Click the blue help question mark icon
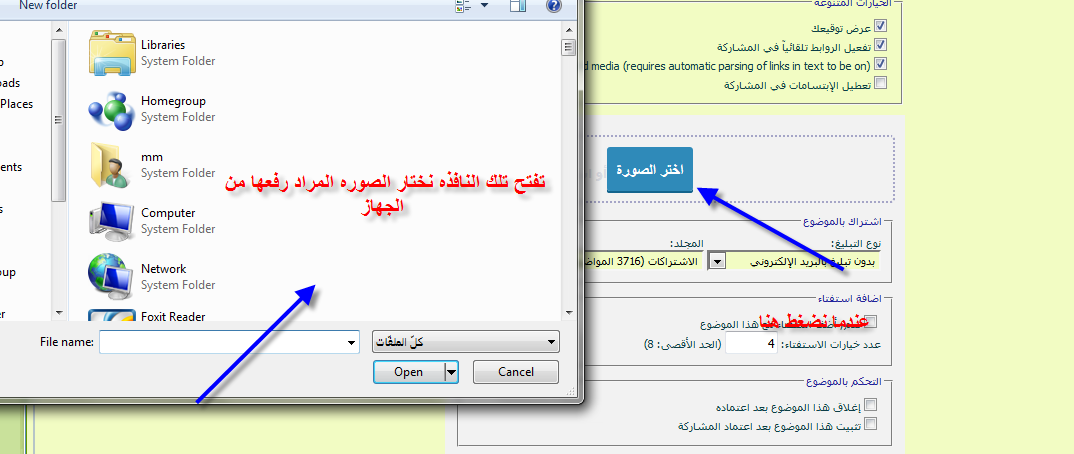 pyautogui.click(x=554, y=5)
